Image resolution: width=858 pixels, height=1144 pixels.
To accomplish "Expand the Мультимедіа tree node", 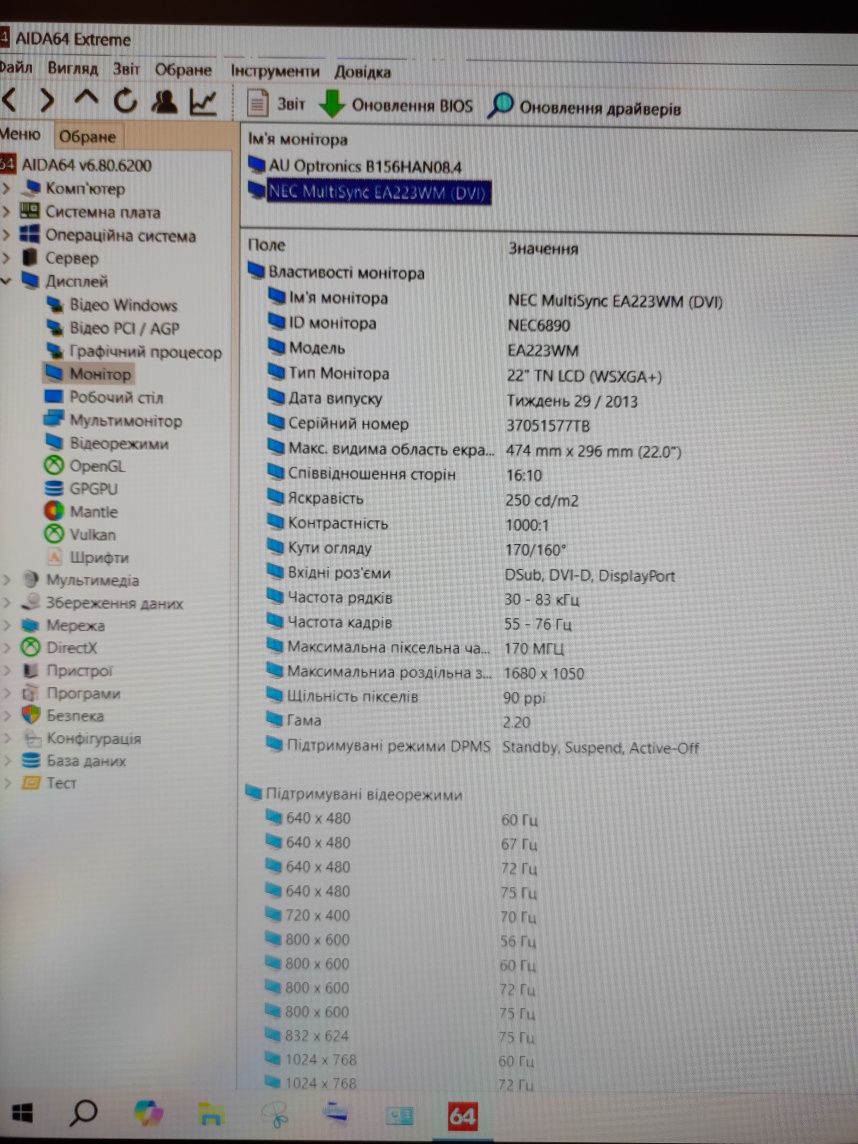I will (7, 580).
